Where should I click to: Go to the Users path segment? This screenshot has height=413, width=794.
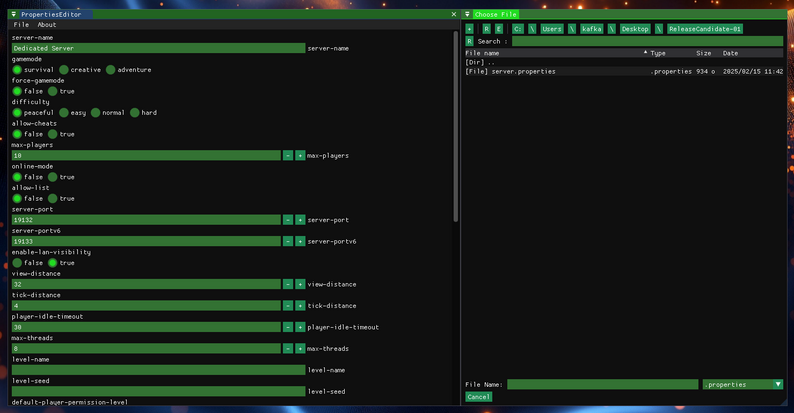(552, 29)
